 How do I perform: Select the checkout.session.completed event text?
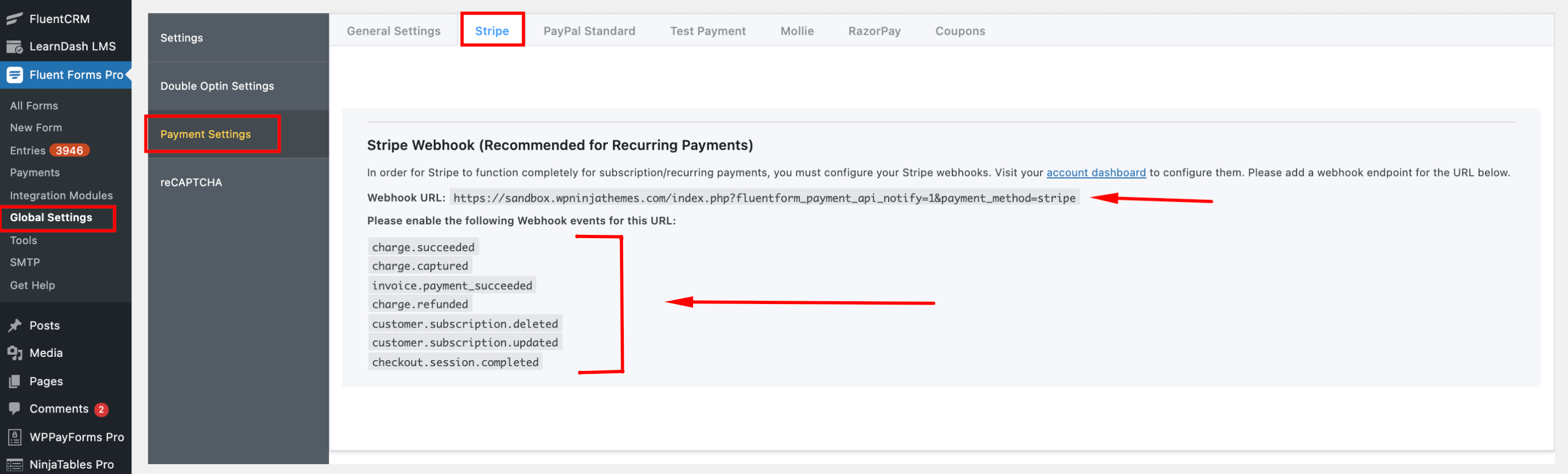455,362
